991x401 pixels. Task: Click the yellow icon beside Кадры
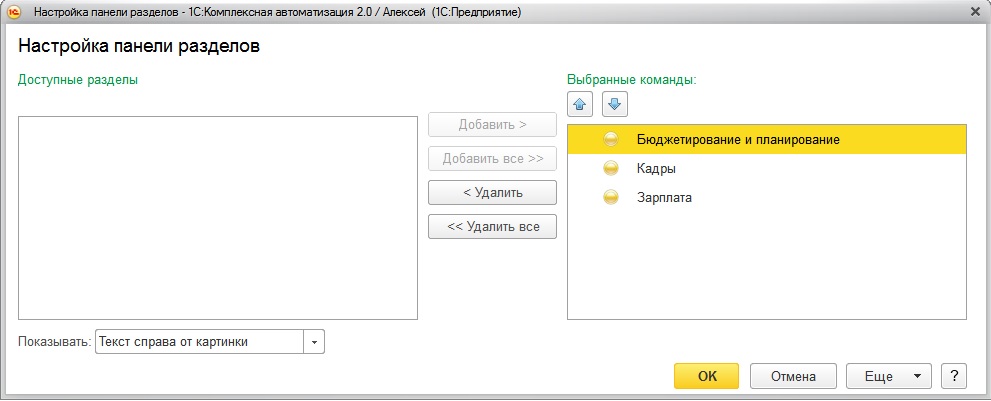[x=611, y=169]
